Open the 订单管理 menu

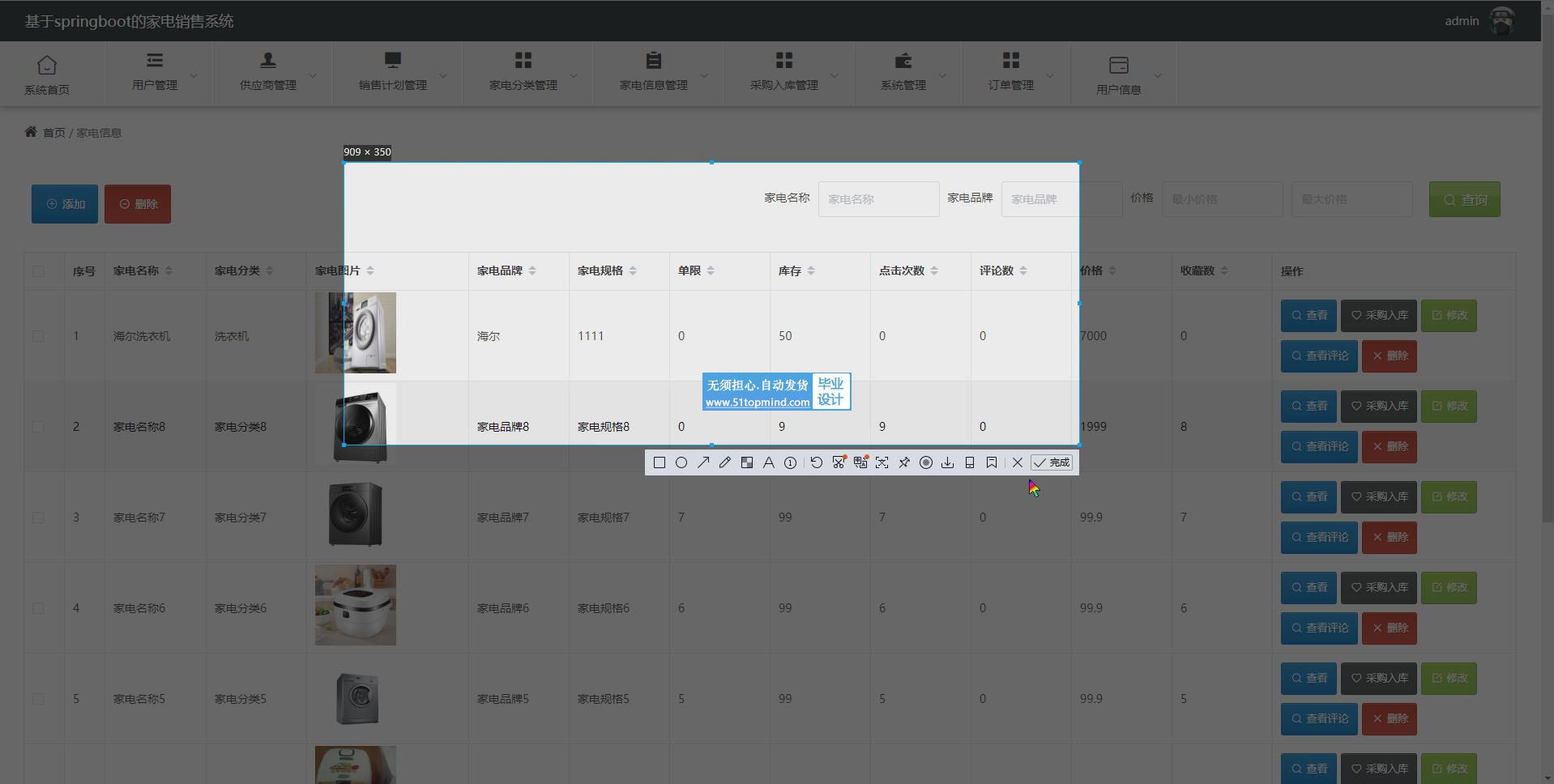(1016, 73)
